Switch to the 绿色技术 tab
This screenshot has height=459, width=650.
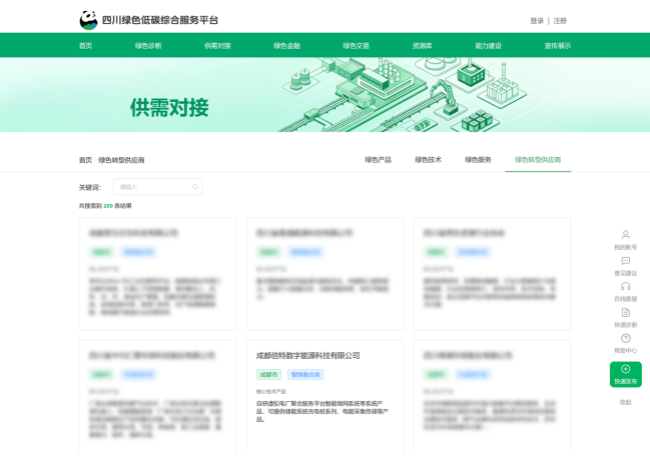point(428,160)
